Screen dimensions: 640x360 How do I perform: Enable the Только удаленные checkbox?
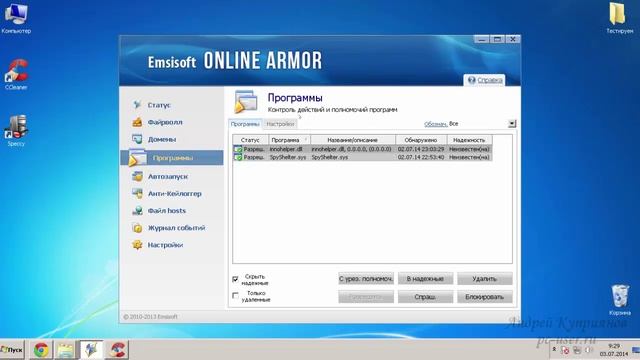point(236,296)
